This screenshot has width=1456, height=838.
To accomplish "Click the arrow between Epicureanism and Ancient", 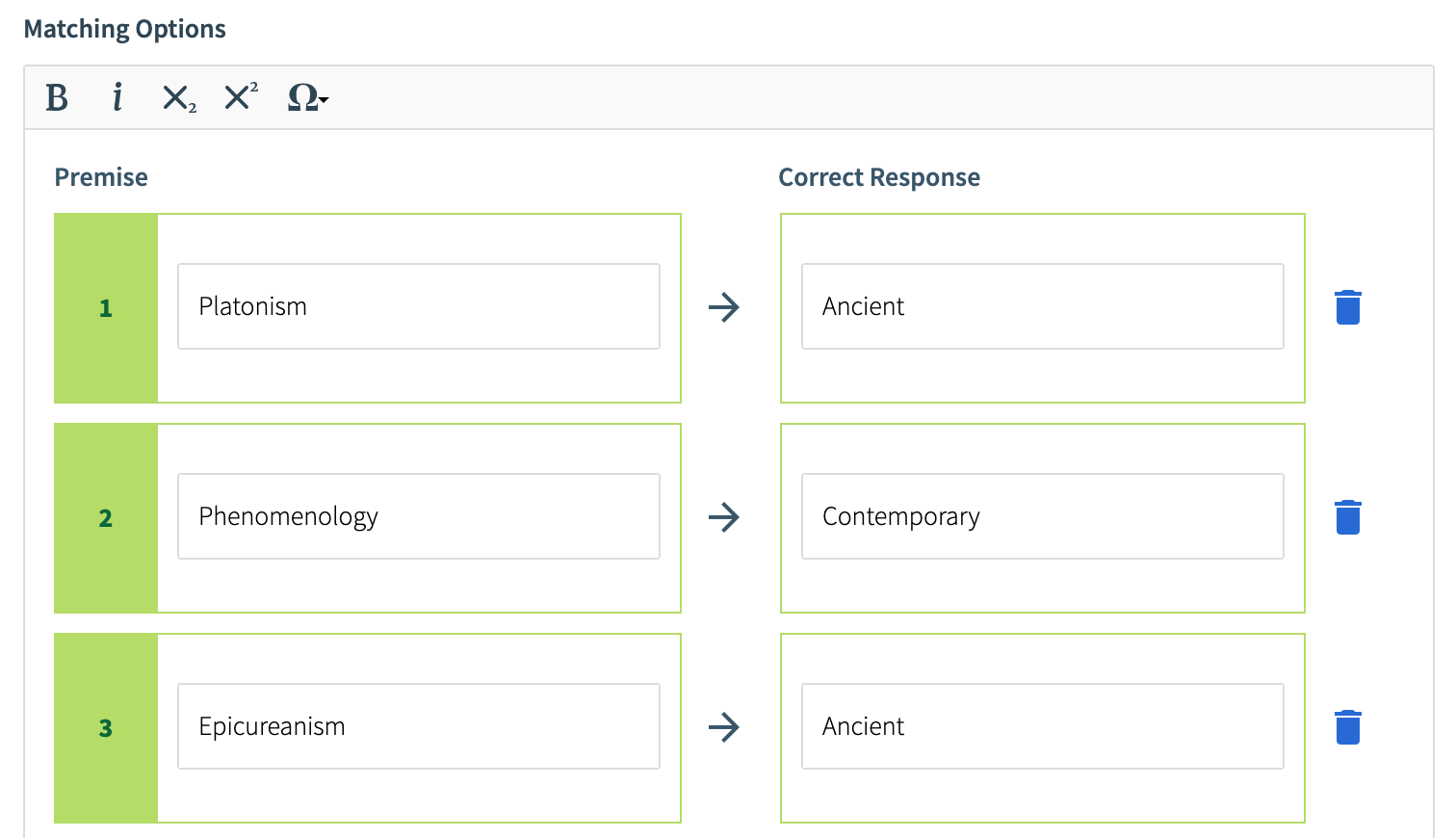I will pyautogui.click(x=724, y=727).
